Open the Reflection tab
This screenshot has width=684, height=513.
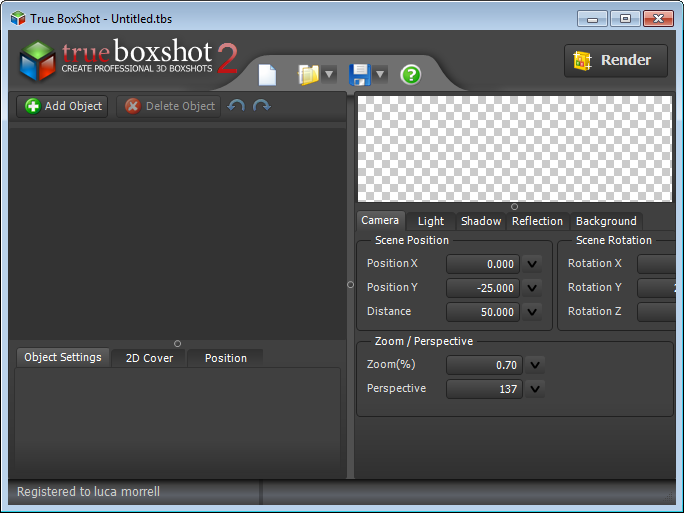coord(537,221)
